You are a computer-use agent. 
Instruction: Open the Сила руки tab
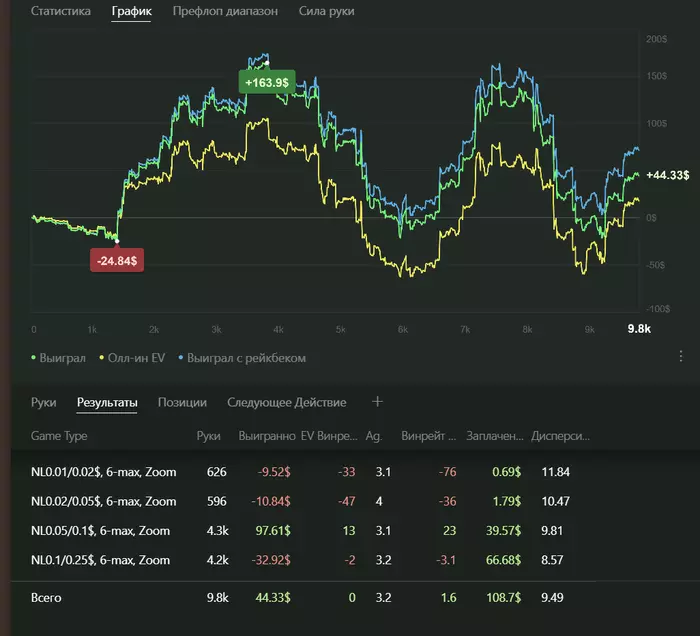(326, 12)
